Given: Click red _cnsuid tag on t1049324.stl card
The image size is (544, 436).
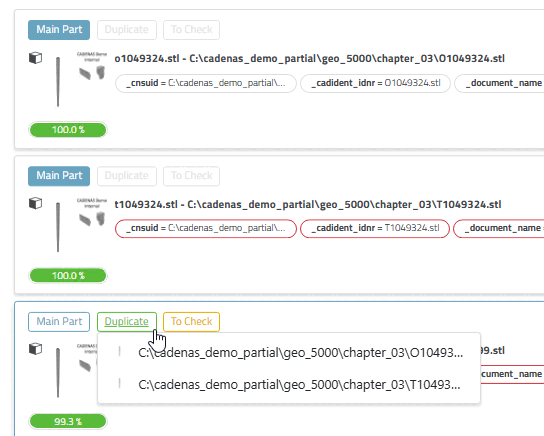Looking at the screenshot, I should pos(206,229).
